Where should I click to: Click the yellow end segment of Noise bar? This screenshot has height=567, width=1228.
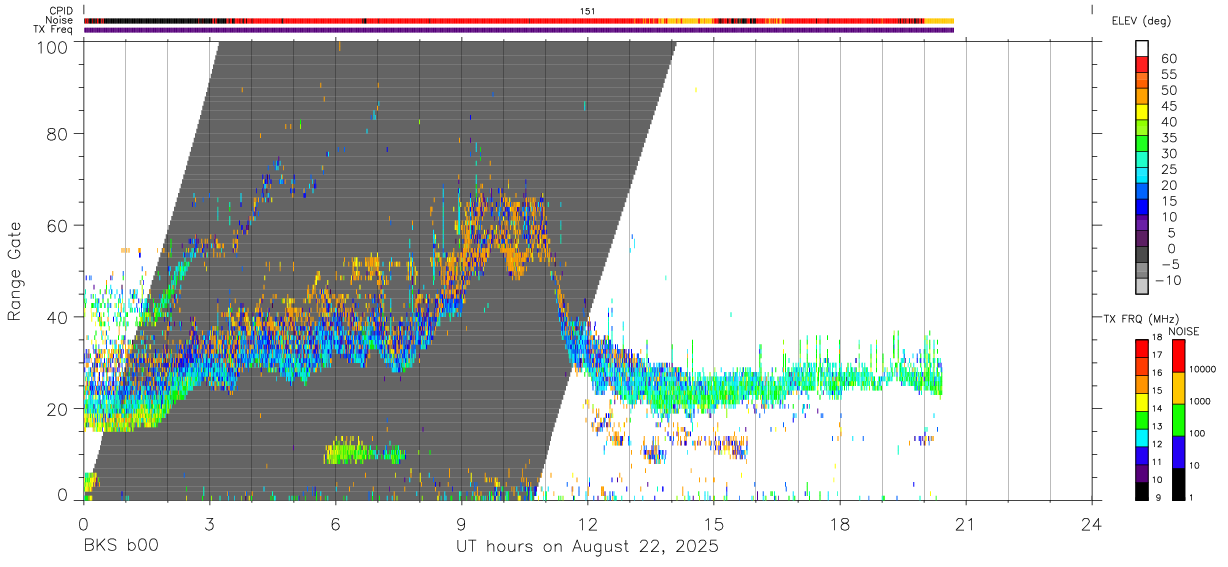[x=939, y=20]
